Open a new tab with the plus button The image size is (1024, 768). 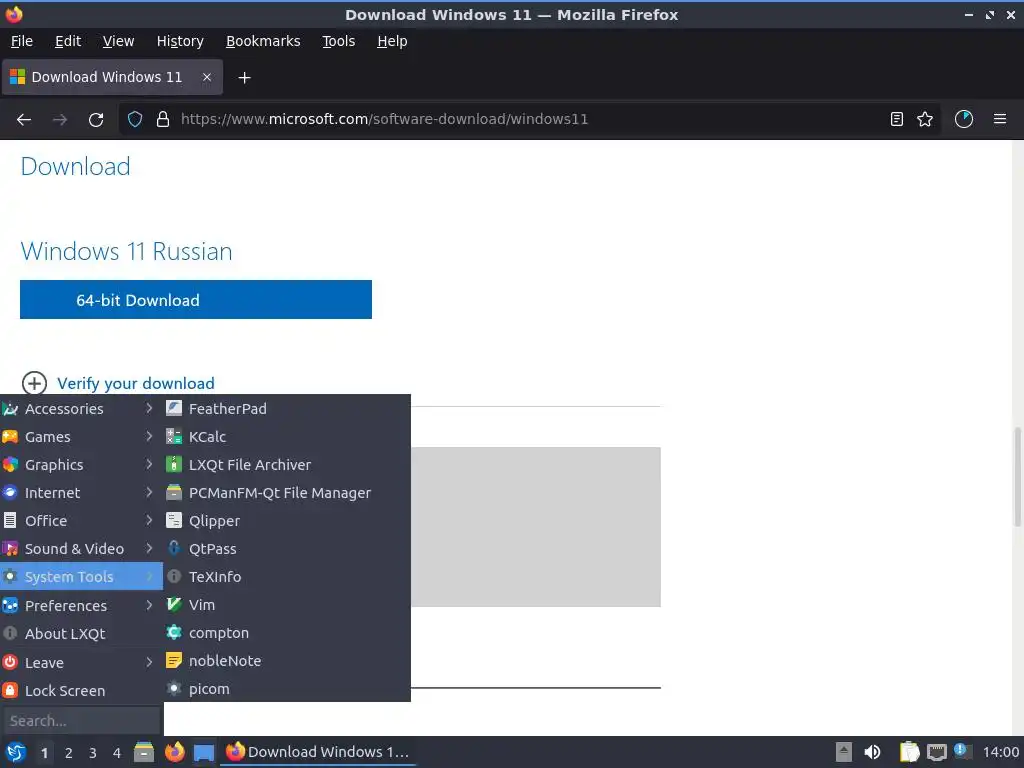click(x=244, y=78)
